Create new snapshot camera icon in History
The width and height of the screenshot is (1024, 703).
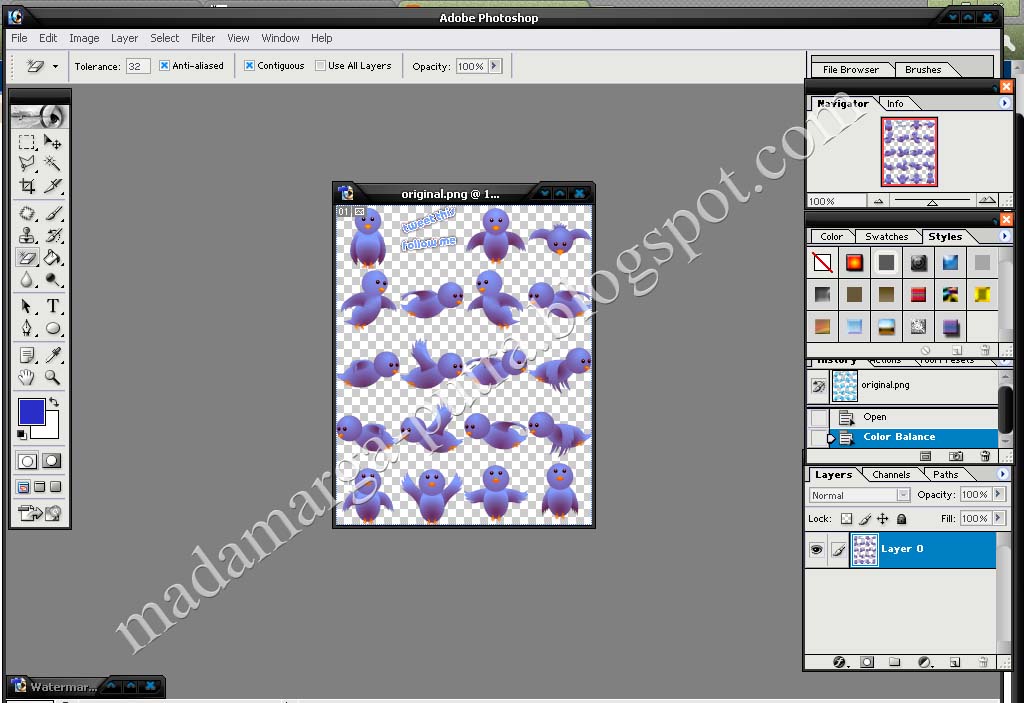955,455
